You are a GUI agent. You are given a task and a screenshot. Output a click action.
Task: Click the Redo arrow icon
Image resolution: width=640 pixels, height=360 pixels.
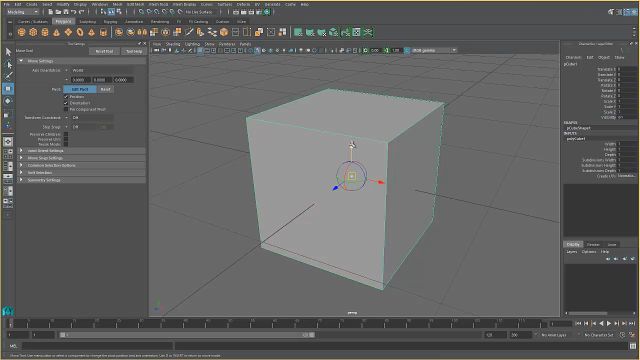[x=81, y=12]
